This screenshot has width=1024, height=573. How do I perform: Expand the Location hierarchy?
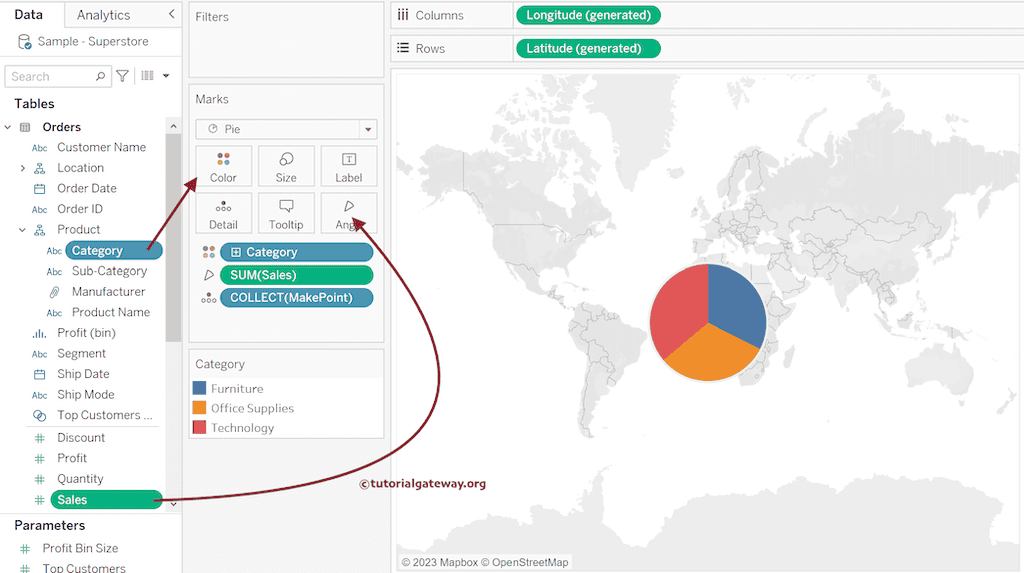(22, 169)
